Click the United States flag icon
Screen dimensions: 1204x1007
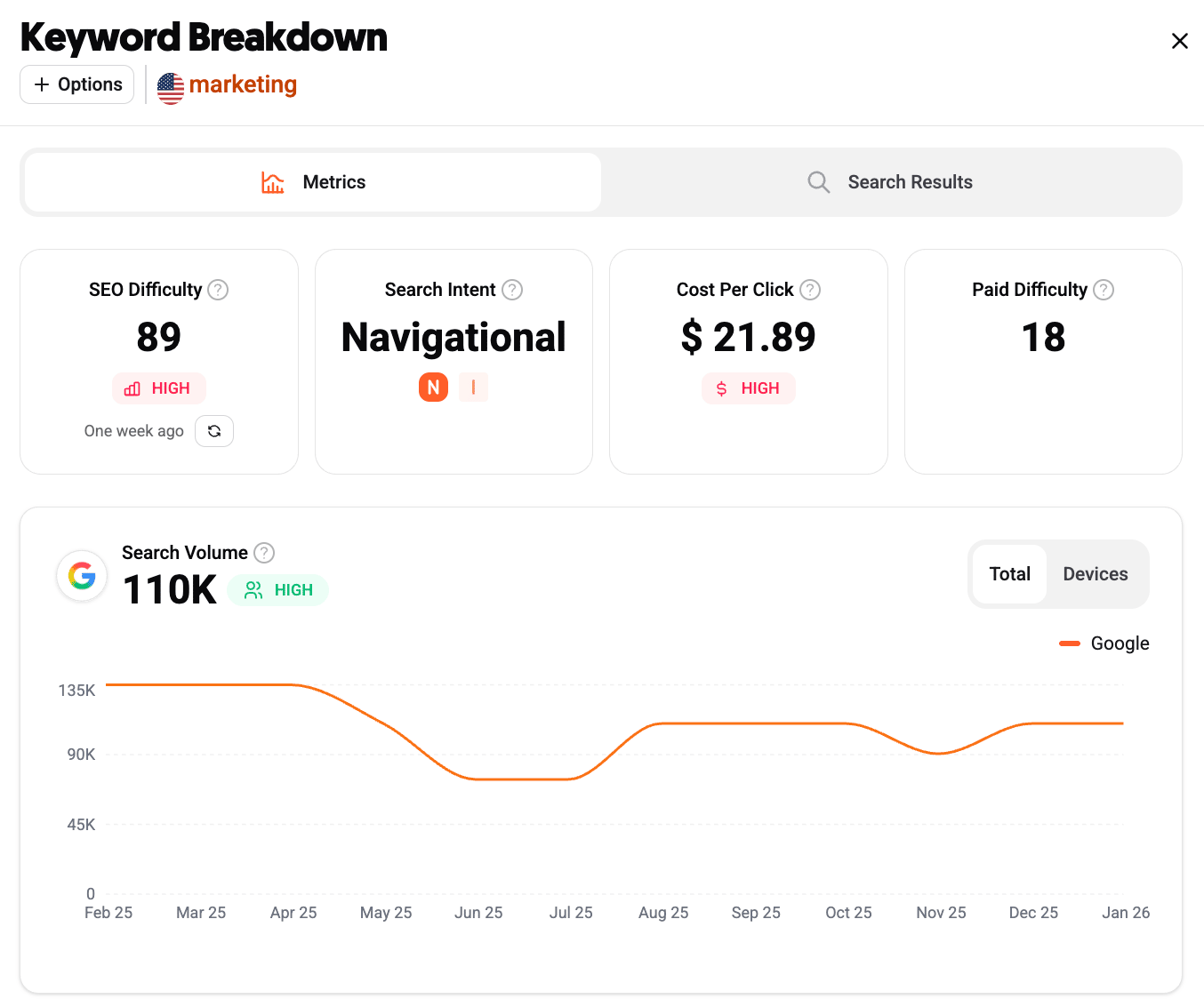(171, 87)
